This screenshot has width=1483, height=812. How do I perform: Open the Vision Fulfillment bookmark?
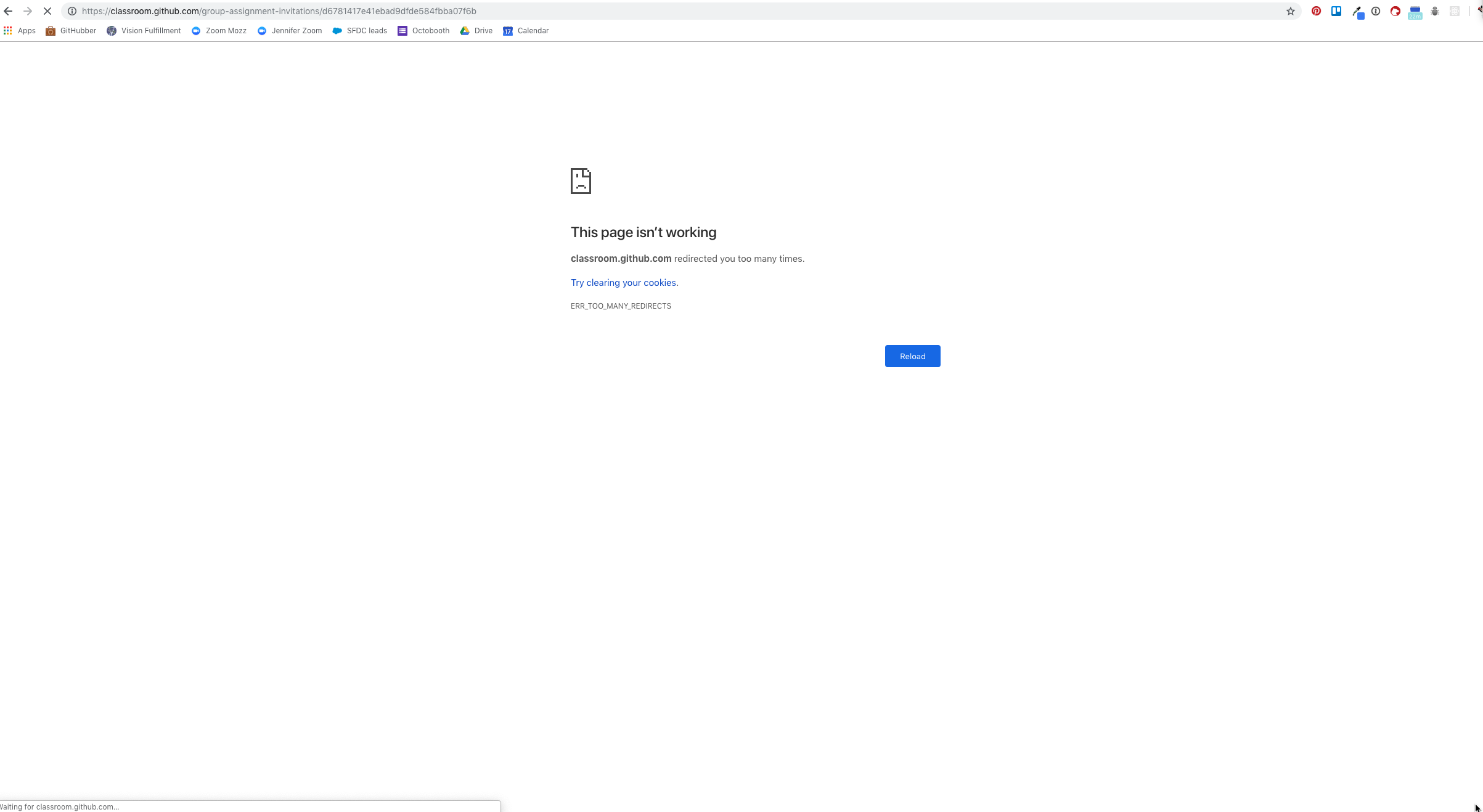click(x=144, y=31)
